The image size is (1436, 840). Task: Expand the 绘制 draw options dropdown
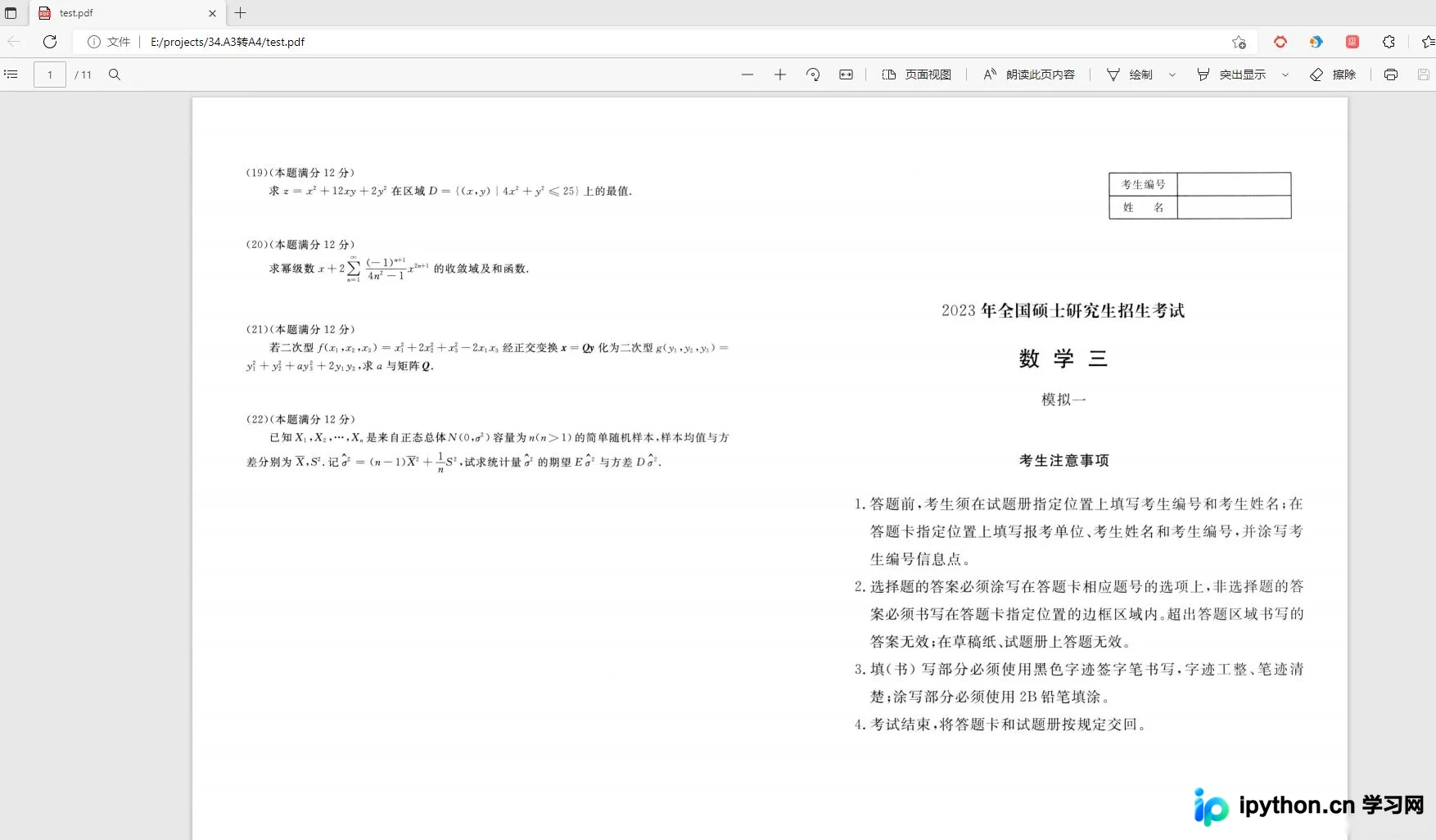[1172, 75]
